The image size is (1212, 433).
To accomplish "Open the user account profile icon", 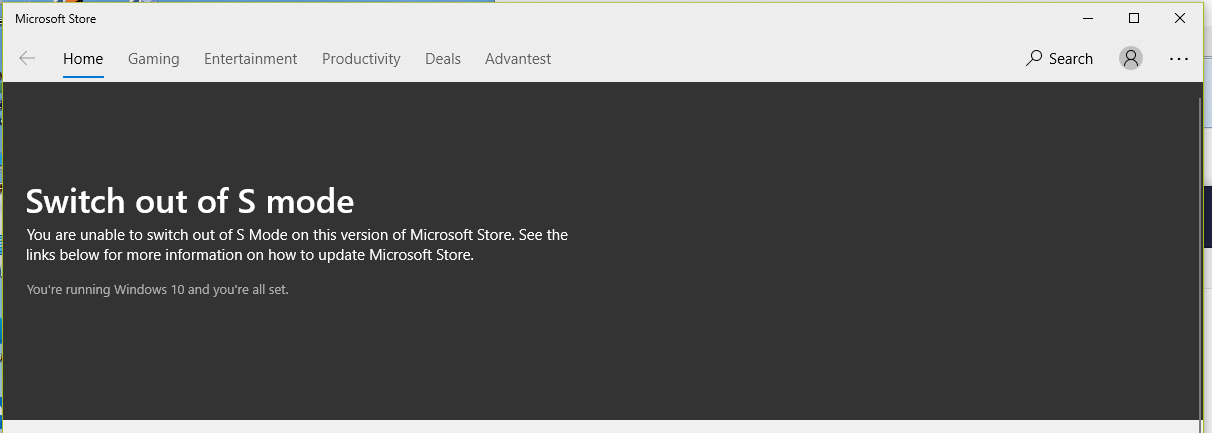I will pos(1131,59).
